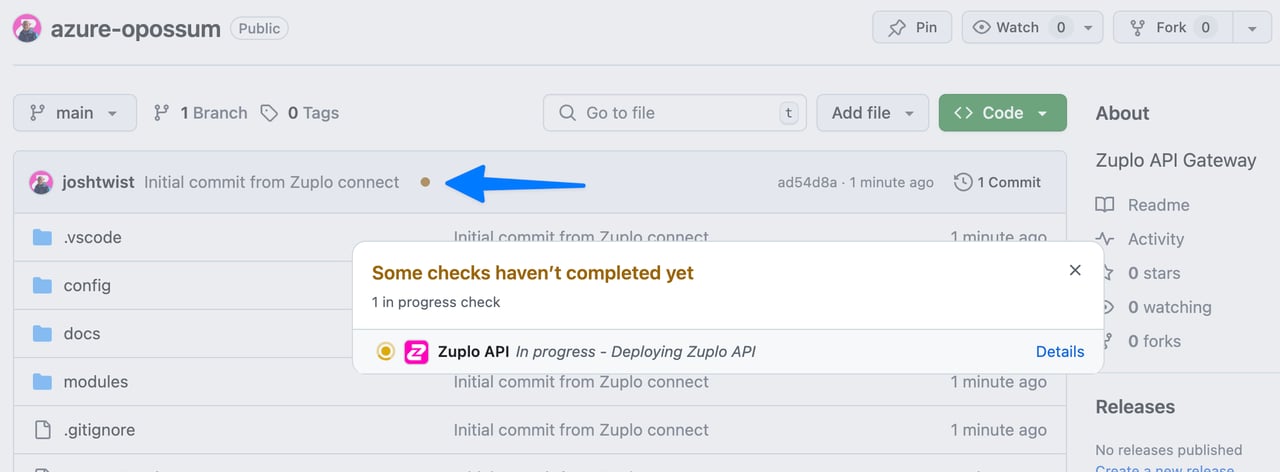Open the ad54d8a commit hash link
1280x472 pixels.
coord(807,182)
